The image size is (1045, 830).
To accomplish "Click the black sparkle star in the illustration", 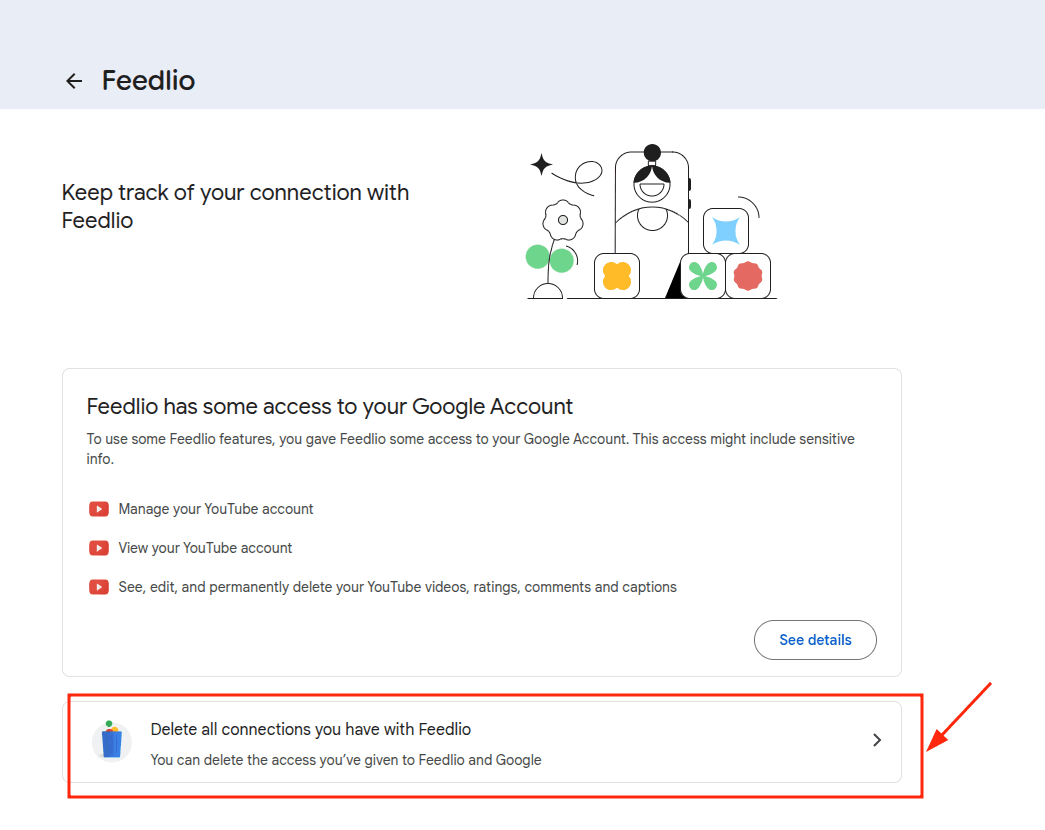I will [541, 165].
